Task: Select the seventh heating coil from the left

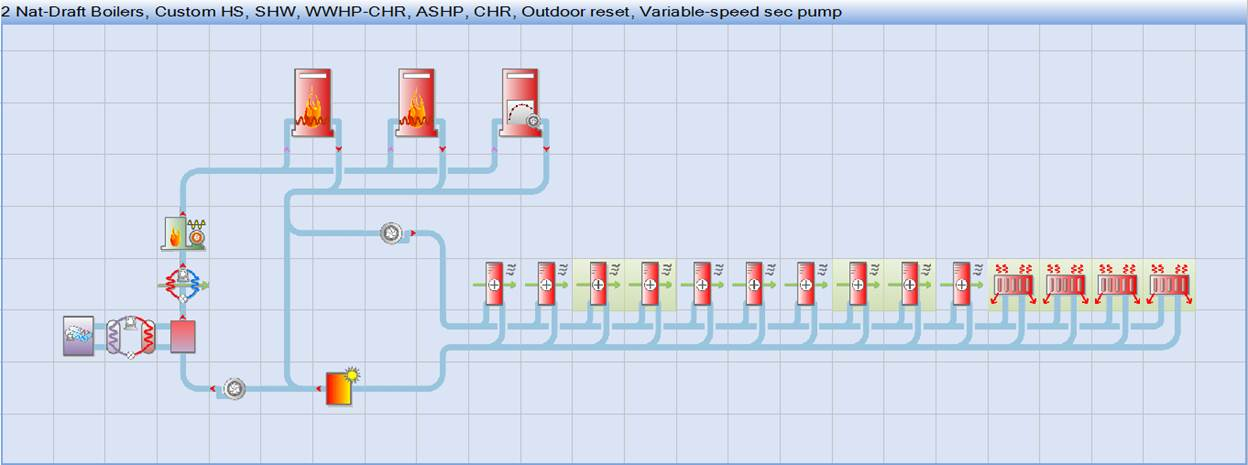Action: click(x=807, y=284)
